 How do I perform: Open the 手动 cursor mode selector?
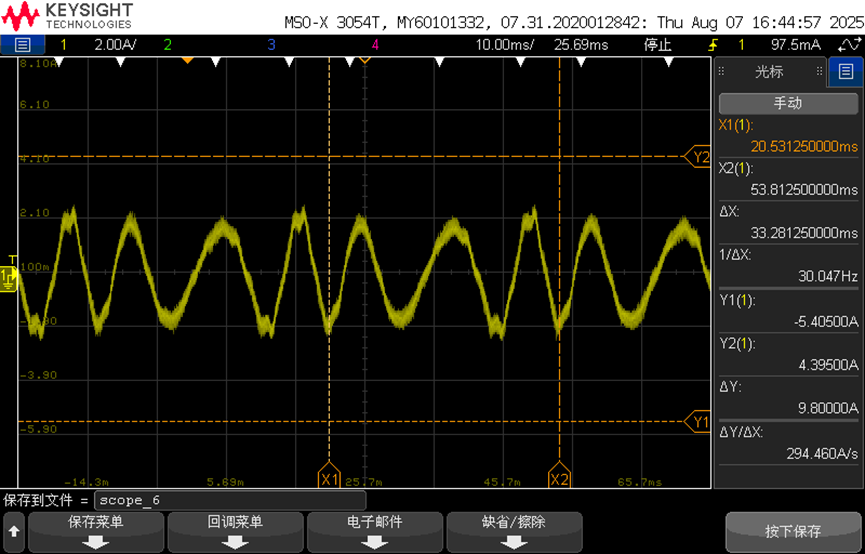coord(788,103)
